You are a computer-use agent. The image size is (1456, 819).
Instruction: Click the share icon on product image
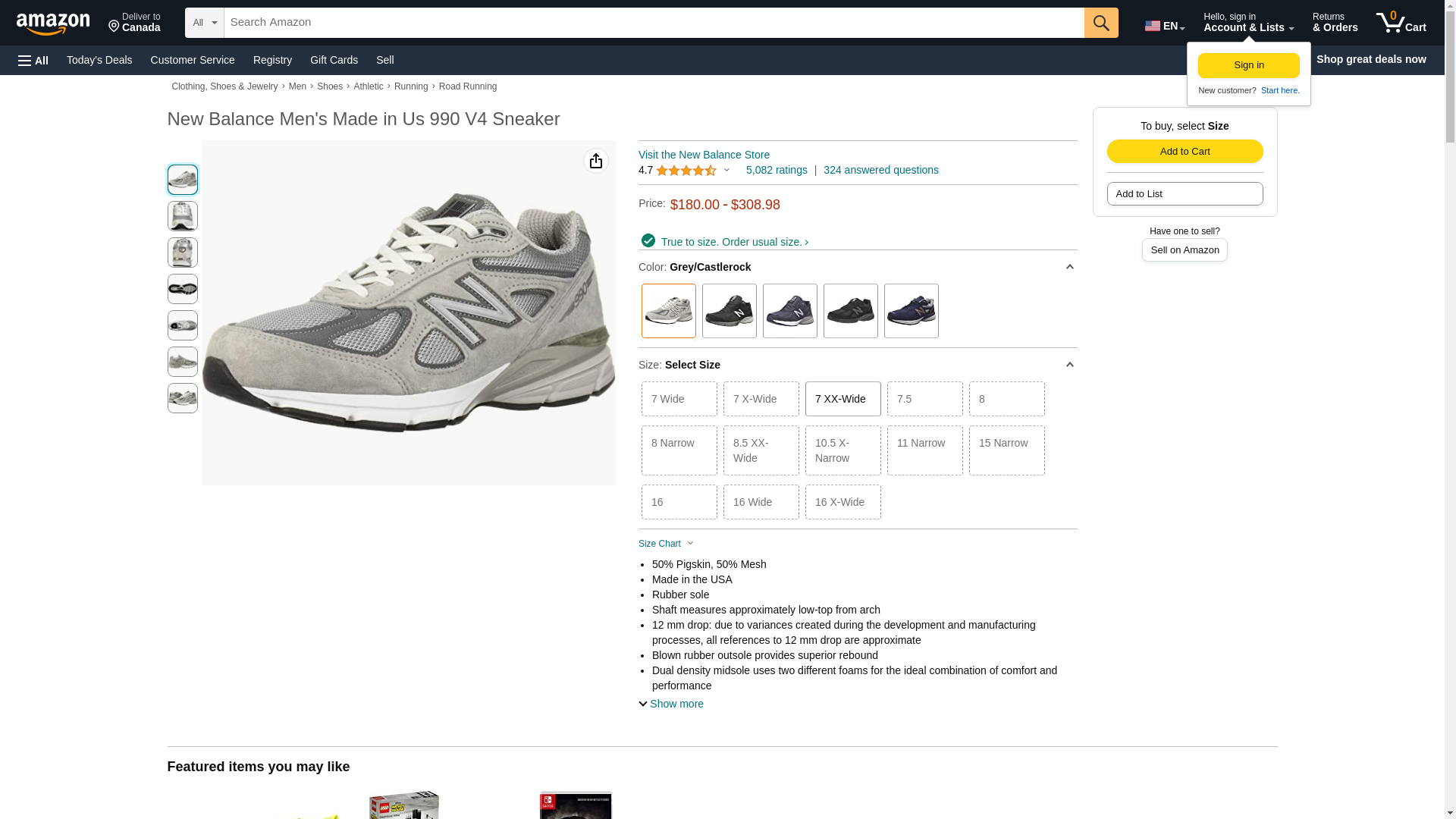click(x=596, y=161)
